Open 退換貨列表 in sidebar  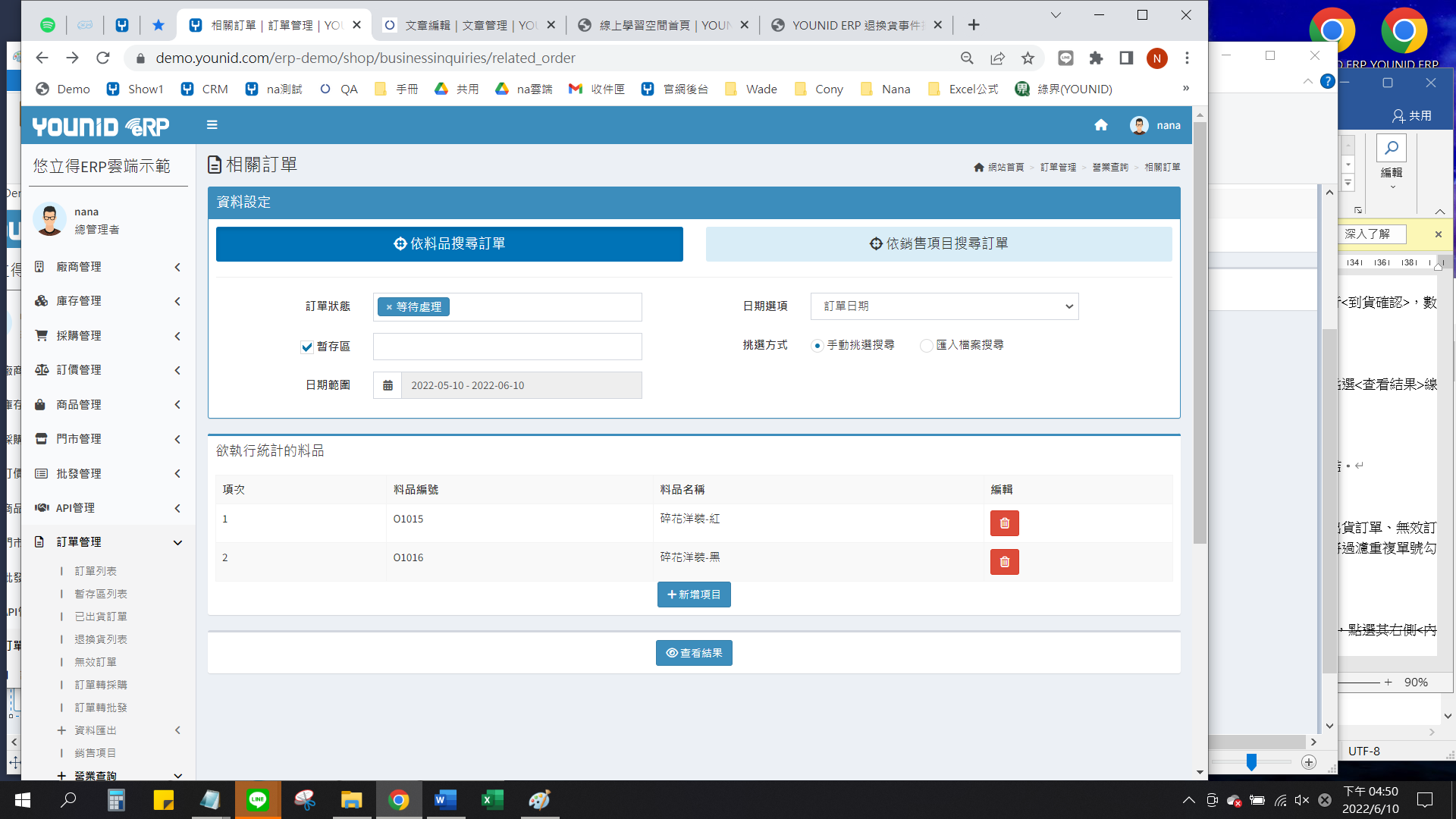[101, 639]
